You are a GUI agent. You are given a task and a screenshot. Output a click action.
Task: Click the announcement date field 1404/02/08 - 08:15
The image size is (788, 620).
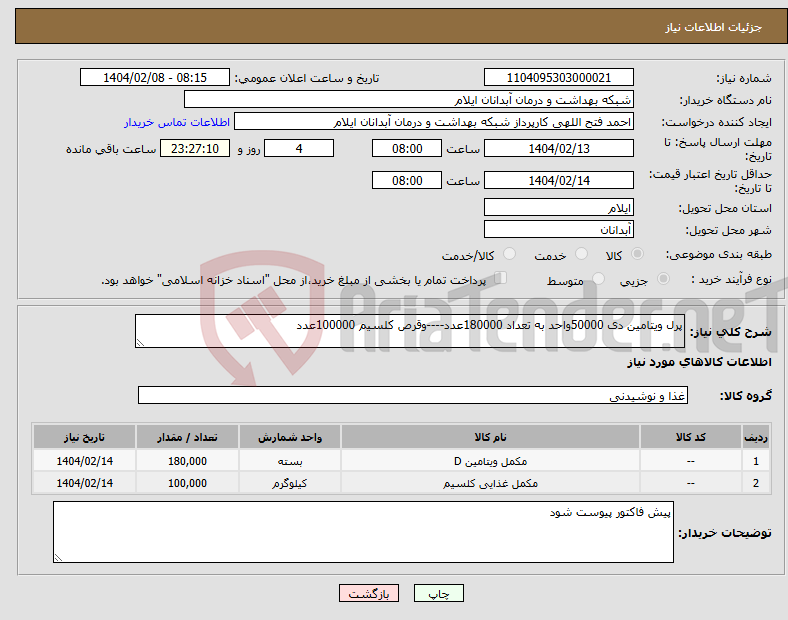pos(155,77)
